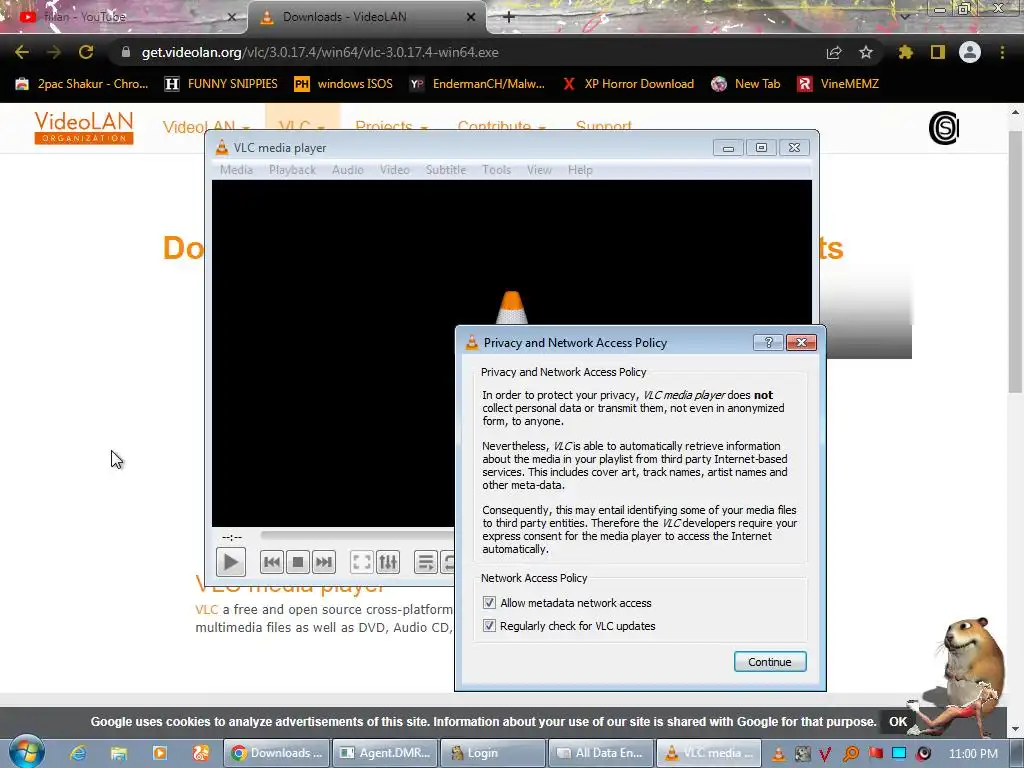Close the Downloads - VideoLAN tab

(x=471, y=17)
